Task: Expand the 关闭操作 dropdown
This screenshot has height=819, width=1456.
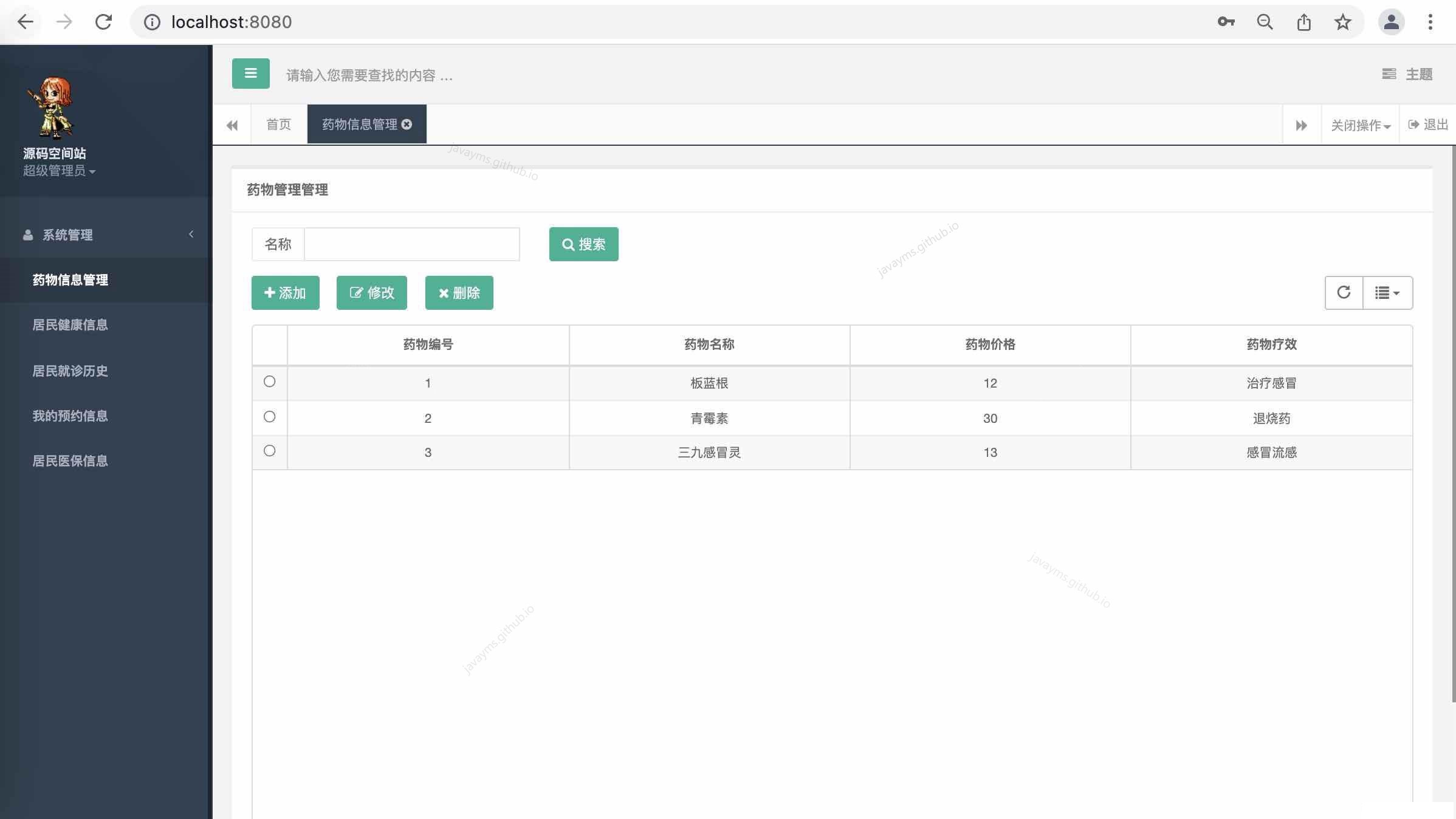Action: (x=1360, y=125)
